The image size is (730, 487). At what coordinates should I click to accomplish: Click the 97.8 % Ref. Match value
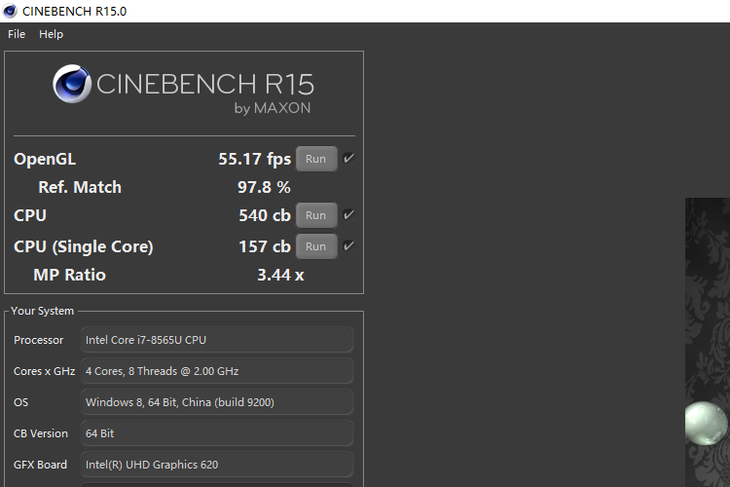click(x=264, y=187)
